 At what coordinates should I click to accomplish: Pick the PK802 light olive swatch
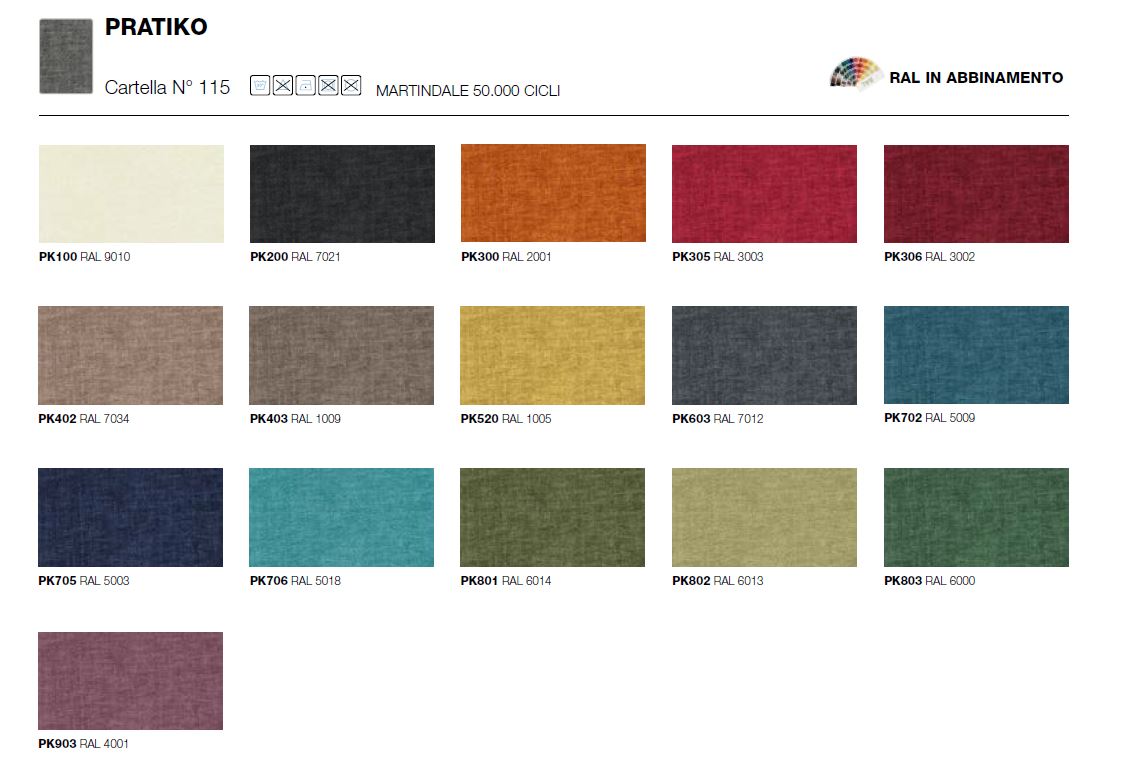[x=764, y=517]
